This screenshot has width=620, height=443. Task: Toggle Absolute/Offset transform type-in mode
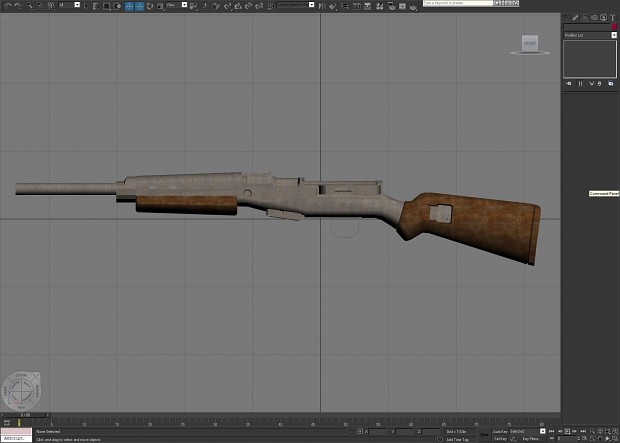(360, 432)
